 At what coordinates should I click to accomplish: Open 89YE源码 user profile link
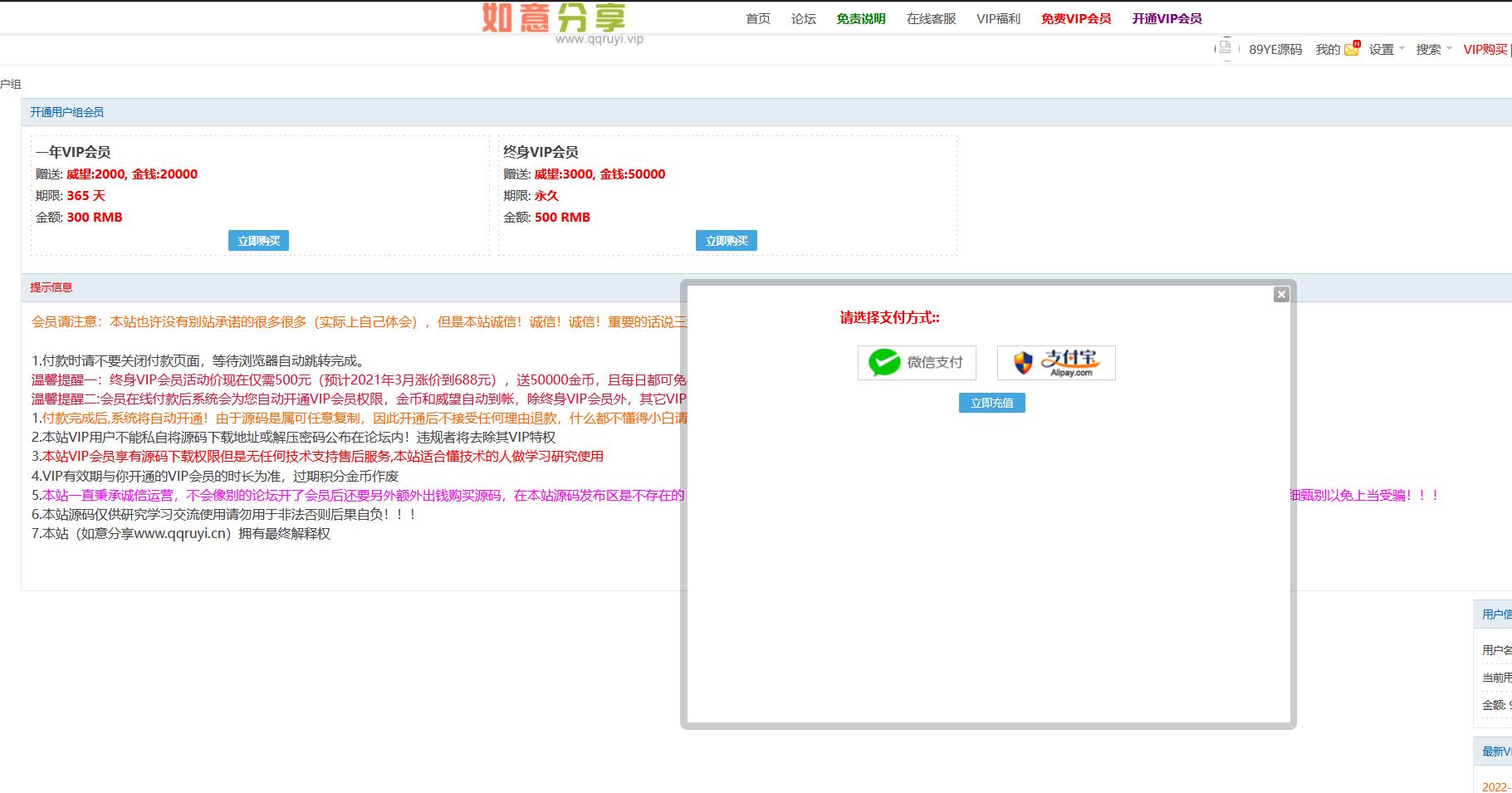click(x=1275, y=50)
